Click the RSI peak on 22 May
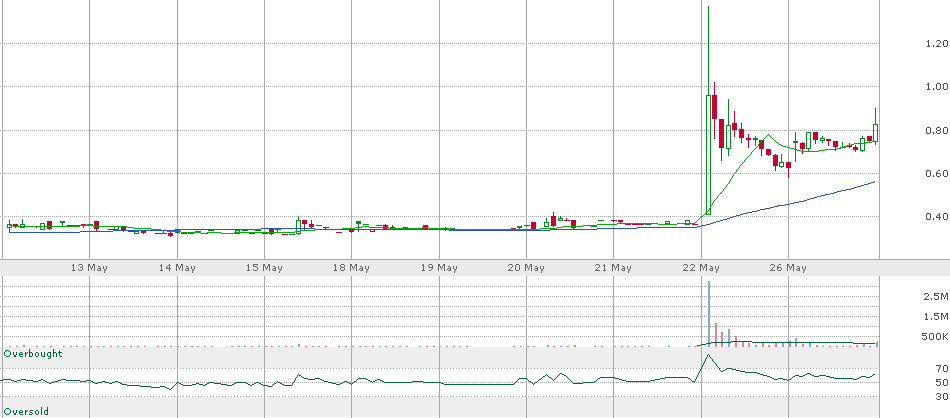 click(708, 355)
